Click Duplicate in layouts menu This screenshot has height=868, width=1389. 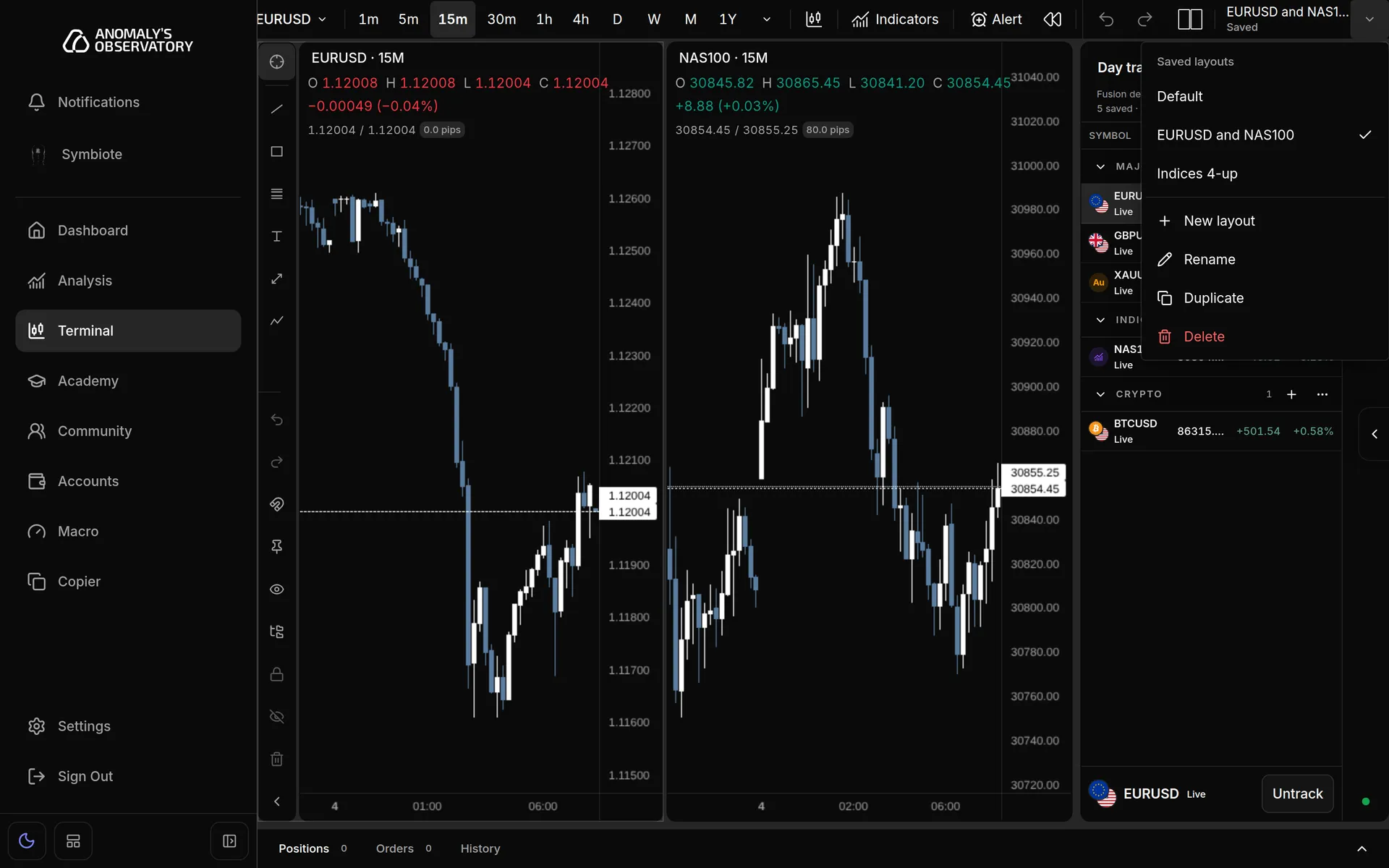pyautogui.click(x=1265, y=298)
